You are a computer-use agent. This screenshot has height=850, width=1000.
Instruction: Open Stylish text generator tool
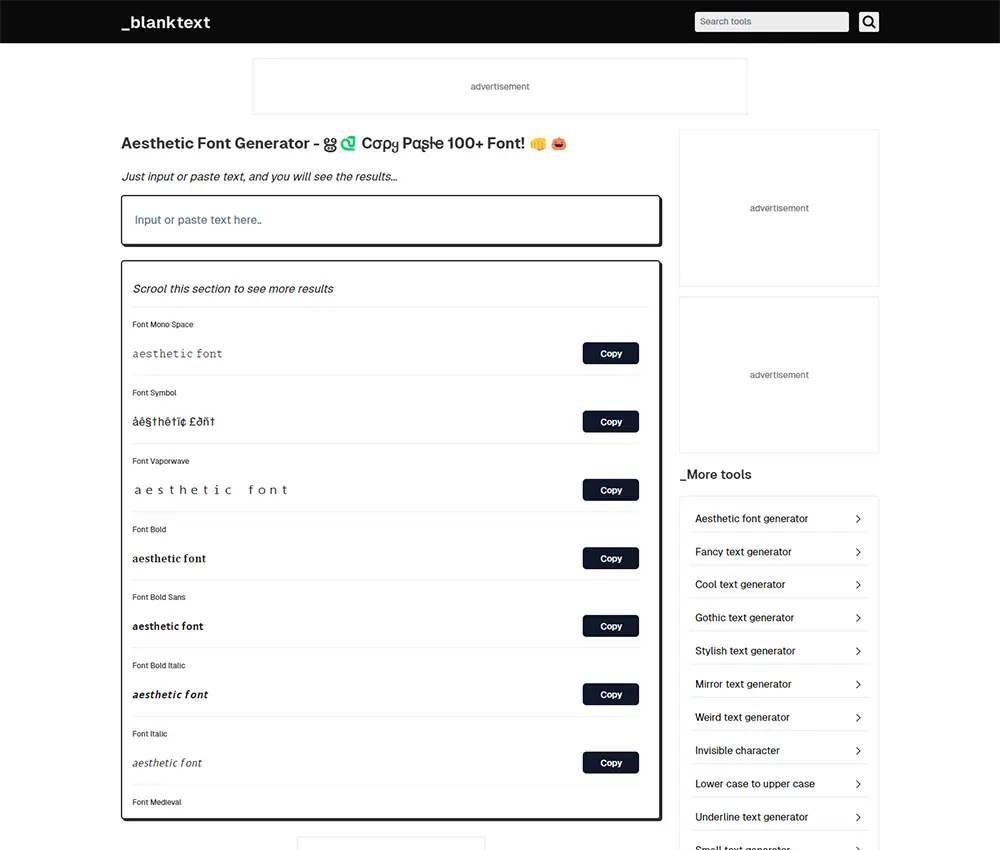[x=745, y=651]
